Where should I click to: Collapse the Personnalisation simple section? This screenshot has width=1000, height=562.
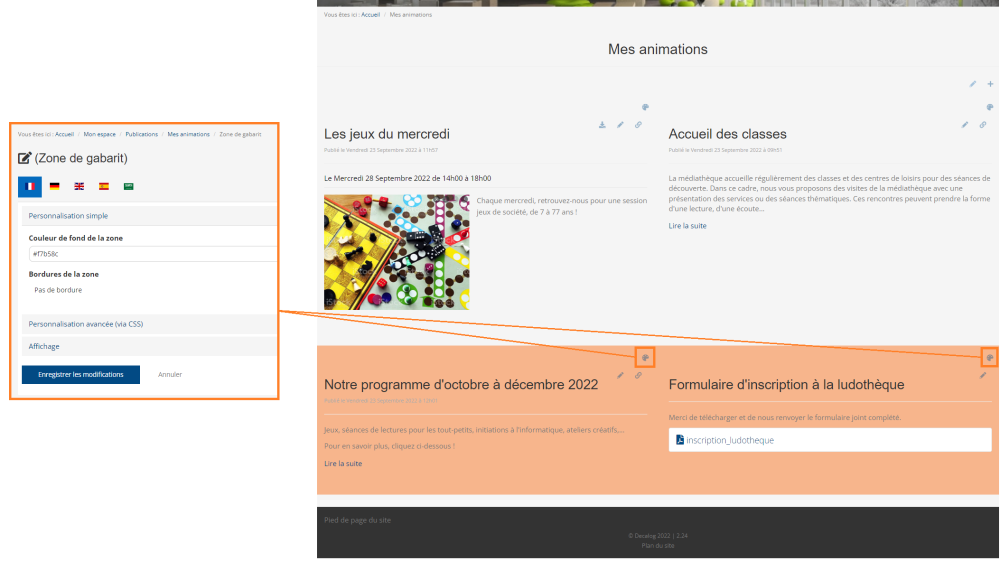pyautogui.click(x=68, y=216)
